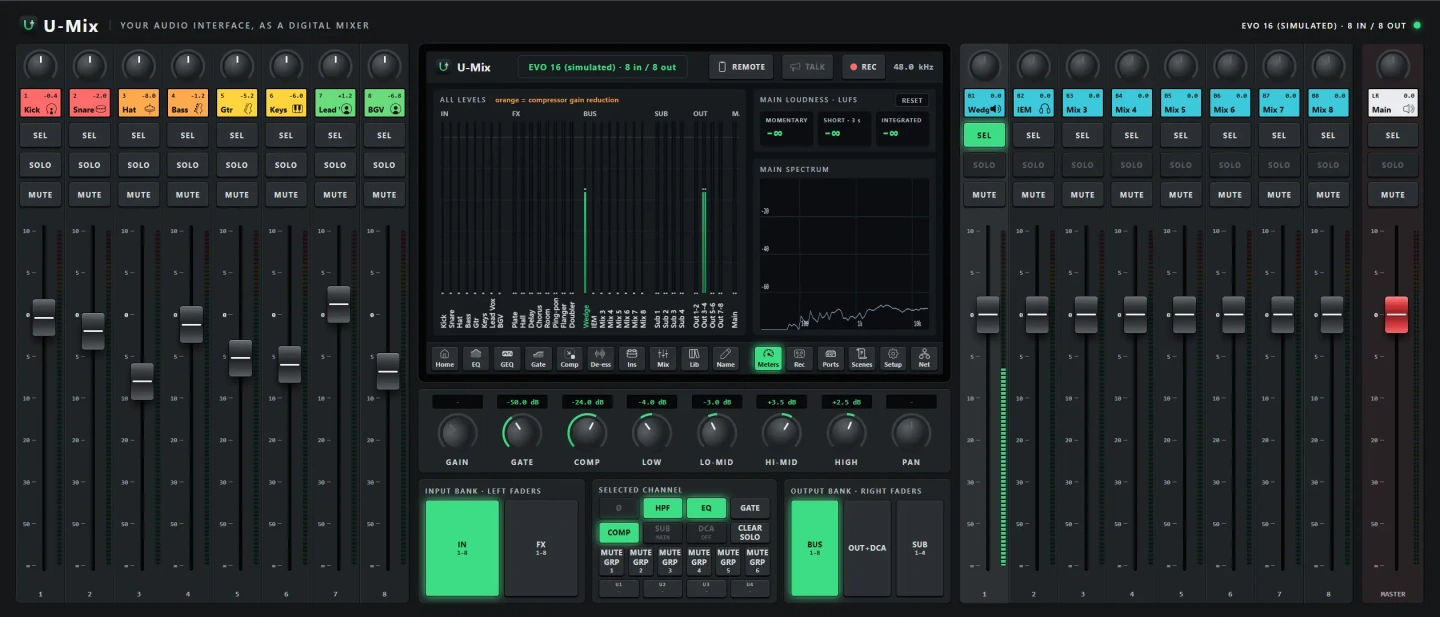Toggle Mute Group 4
The height and width of the screenshot is (617, 1440).
[x=699, y=560]
